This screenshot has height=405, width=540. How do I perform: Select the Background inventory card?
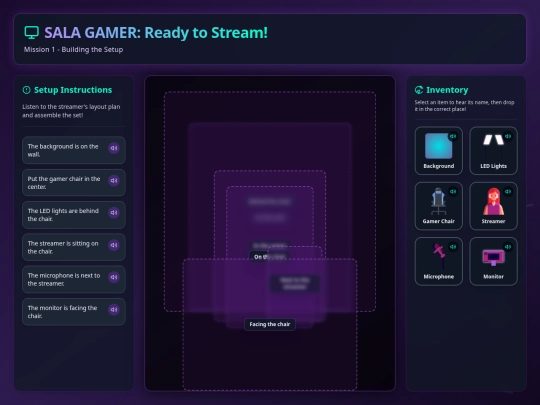(x=438, y=150)
